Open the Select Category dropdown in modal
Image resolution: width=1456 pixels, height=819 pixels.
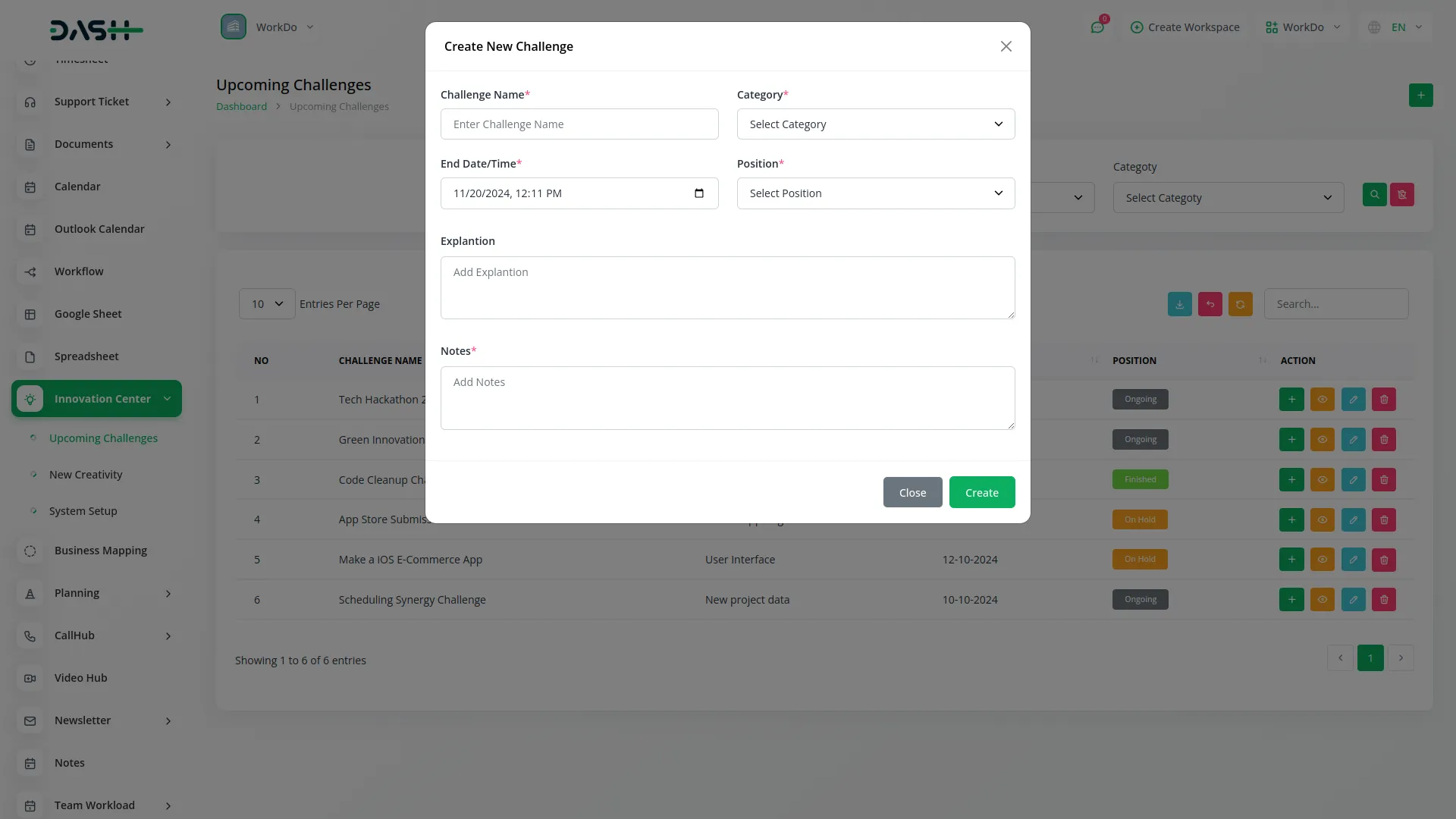(x=875, y=124)
